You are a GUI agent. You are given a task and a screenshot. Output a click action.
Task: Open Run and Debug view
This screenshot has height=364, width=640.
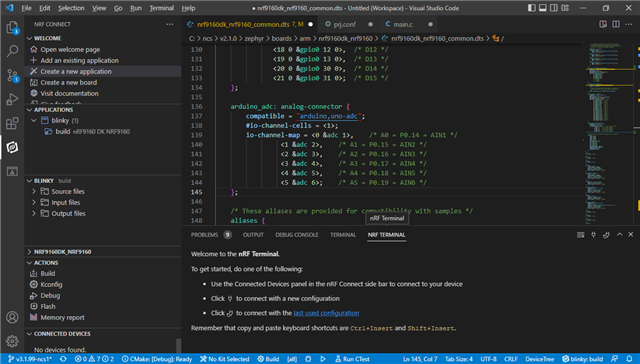12,99
